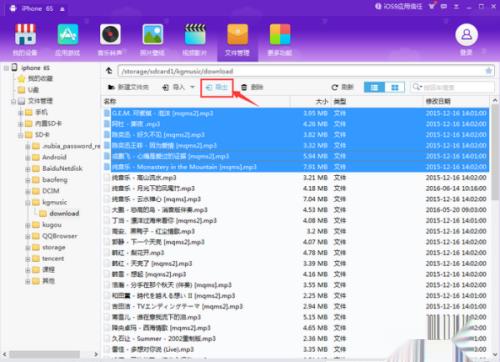This screenshot has width=500, height=362.
Task: Expand the Android folder node
Action: (28, 158)
